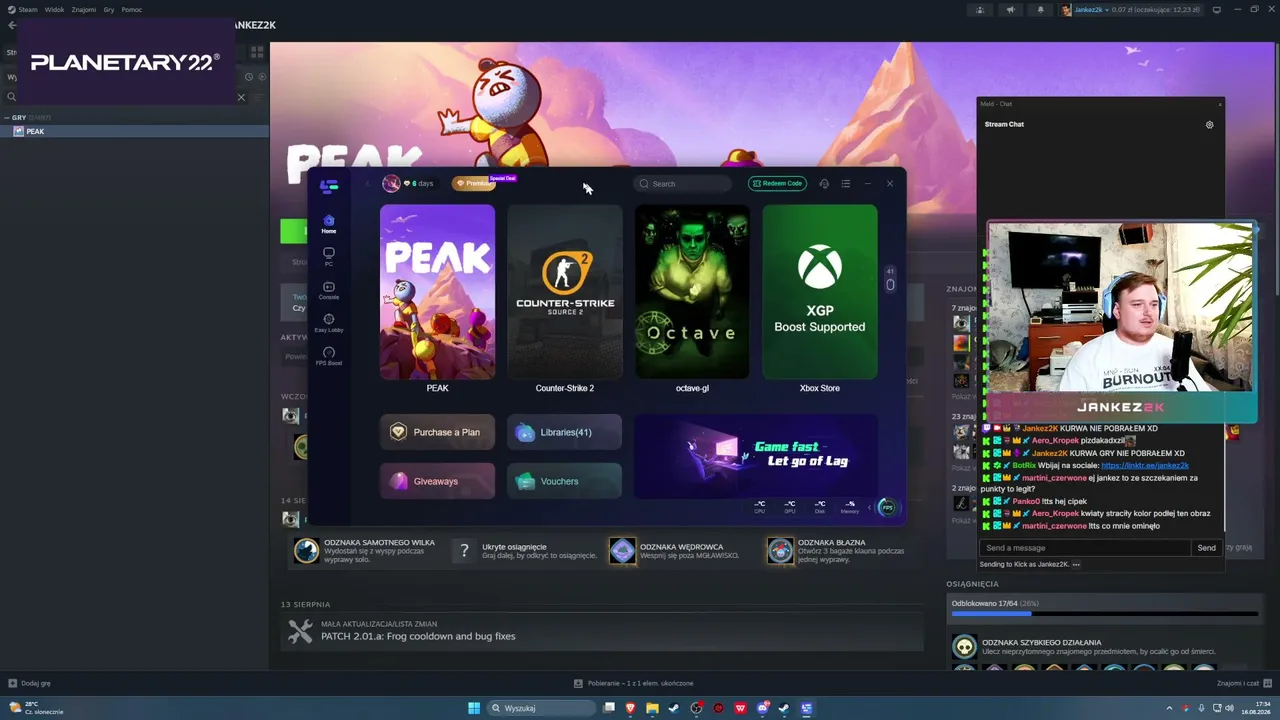Open PATCH 2.01.a Frog cooldown news entry
Screen dimensions: 1280x720
(418, 636)
